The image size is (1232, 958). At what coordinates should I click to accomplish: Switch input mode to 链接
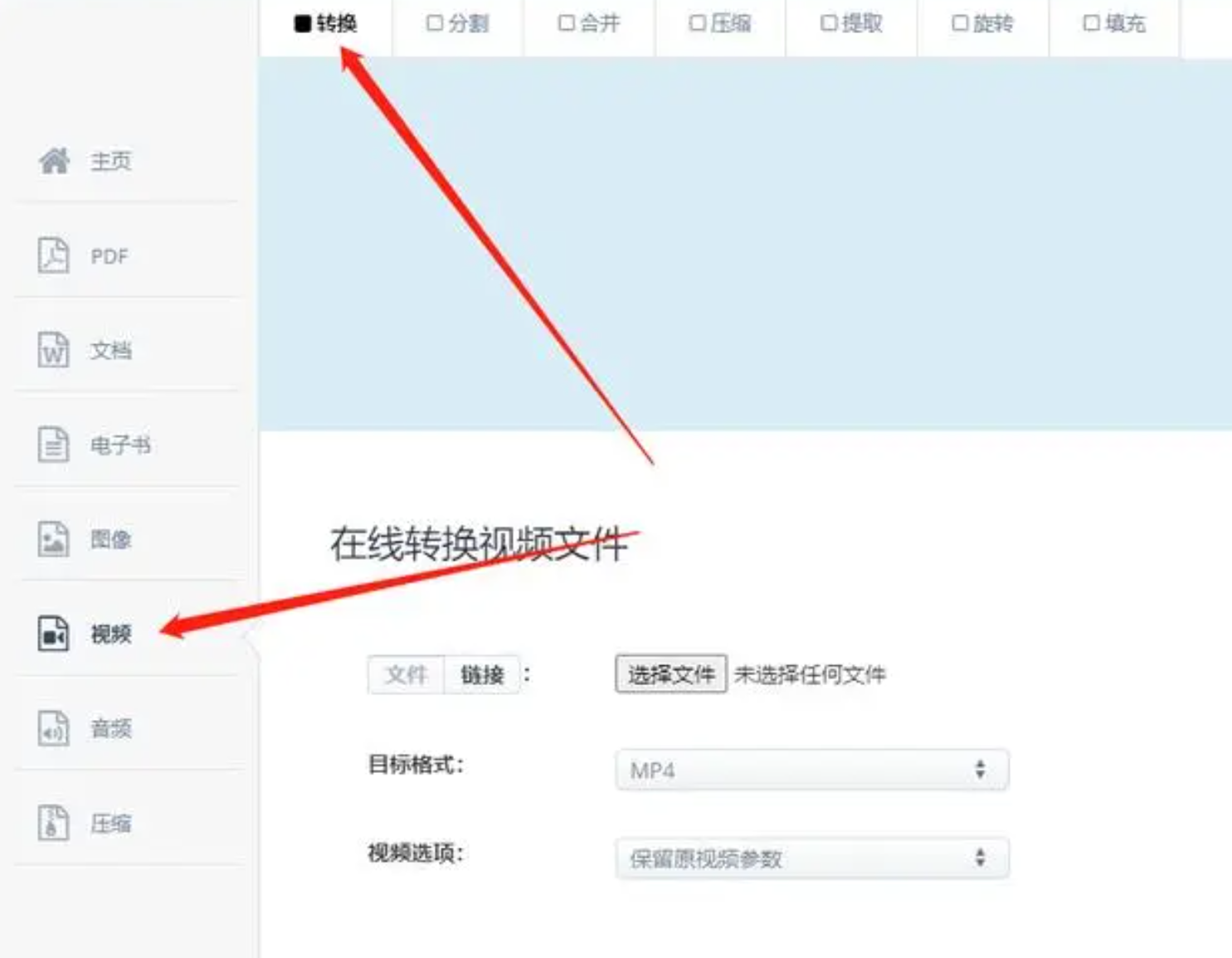click(482, 675)
